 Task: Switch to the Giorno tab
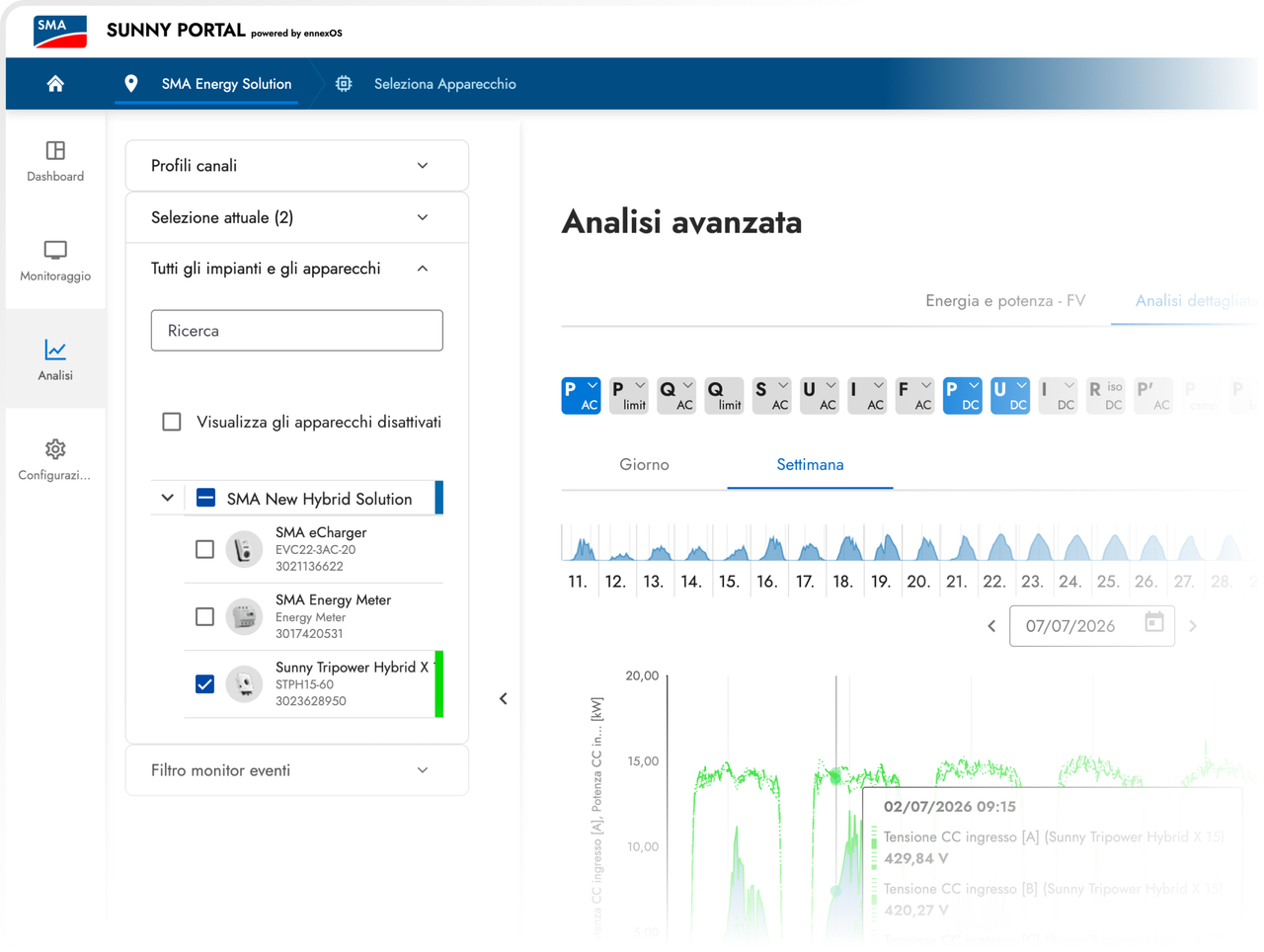pyautogui.click(x=644, y=465)
